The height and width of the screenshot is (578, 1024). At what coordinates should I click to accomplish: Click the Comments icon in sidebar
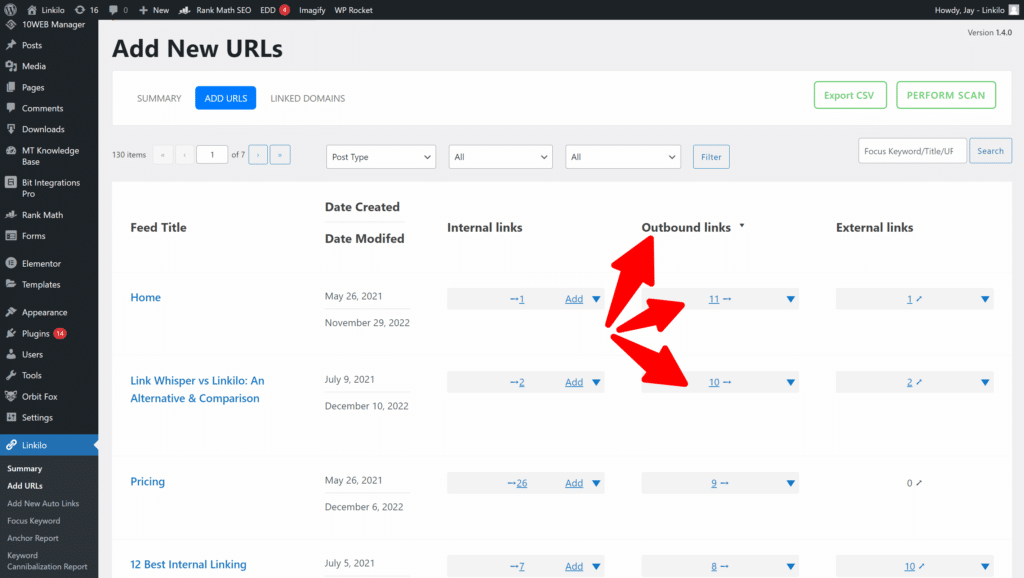(11, 108)
